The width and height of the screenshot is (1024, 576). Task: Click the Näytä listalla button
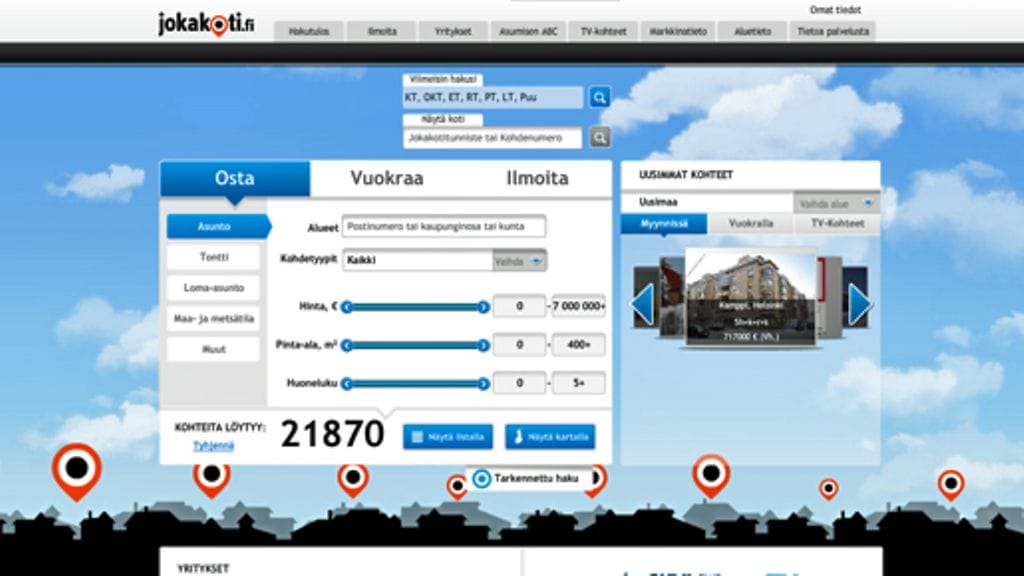click(x=448, y=437)
